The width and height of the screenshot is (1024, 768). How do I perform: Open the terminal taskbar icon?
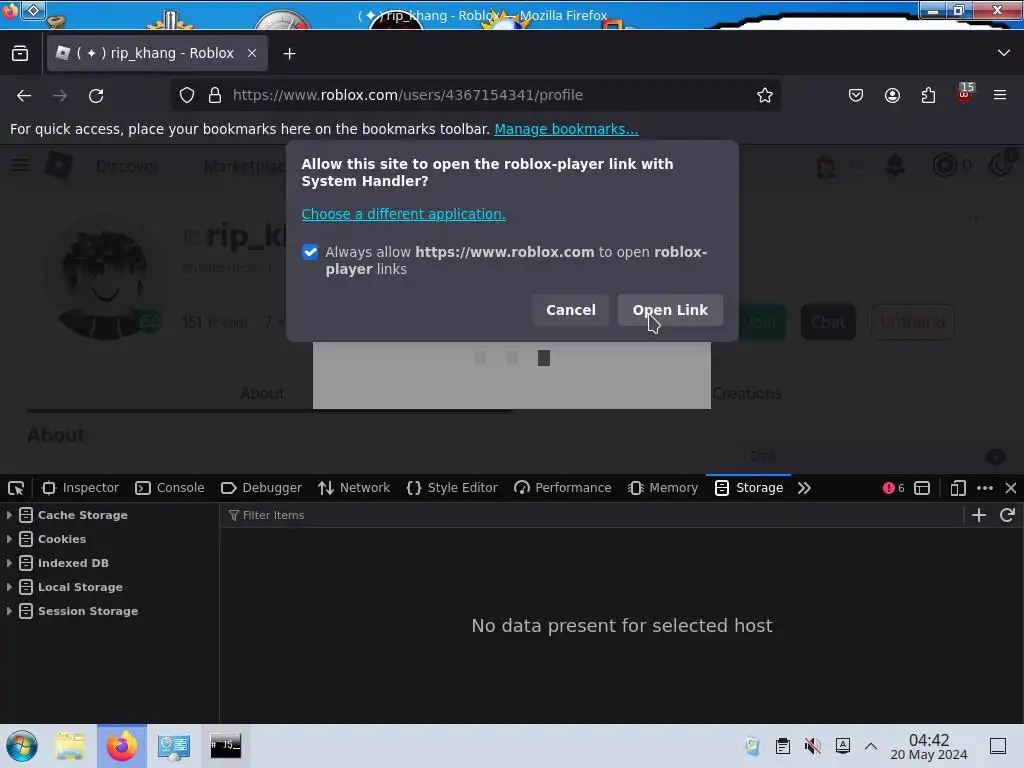coord(225,746)
